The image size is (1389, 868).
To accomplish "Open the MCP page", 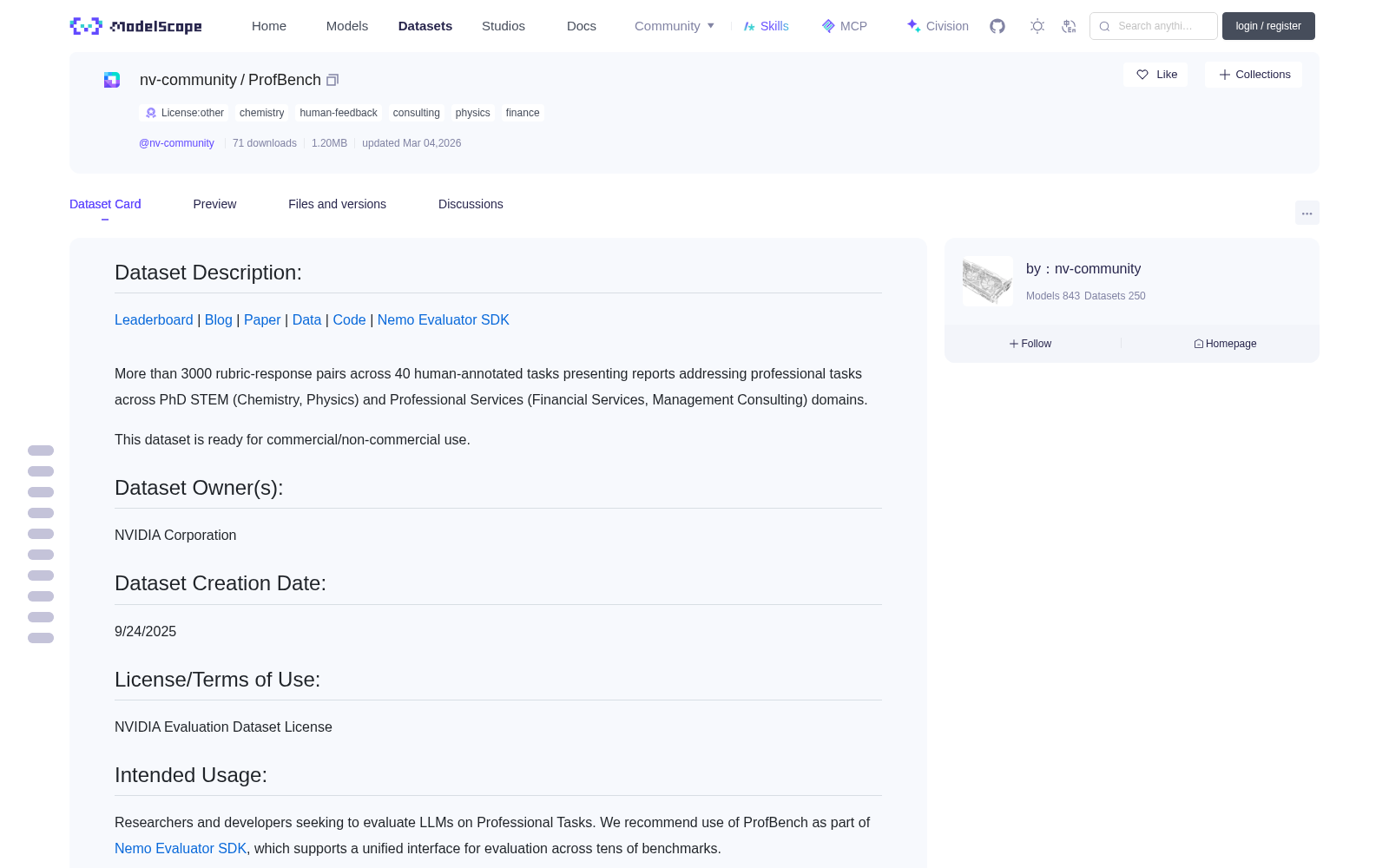I will [844, 26].
